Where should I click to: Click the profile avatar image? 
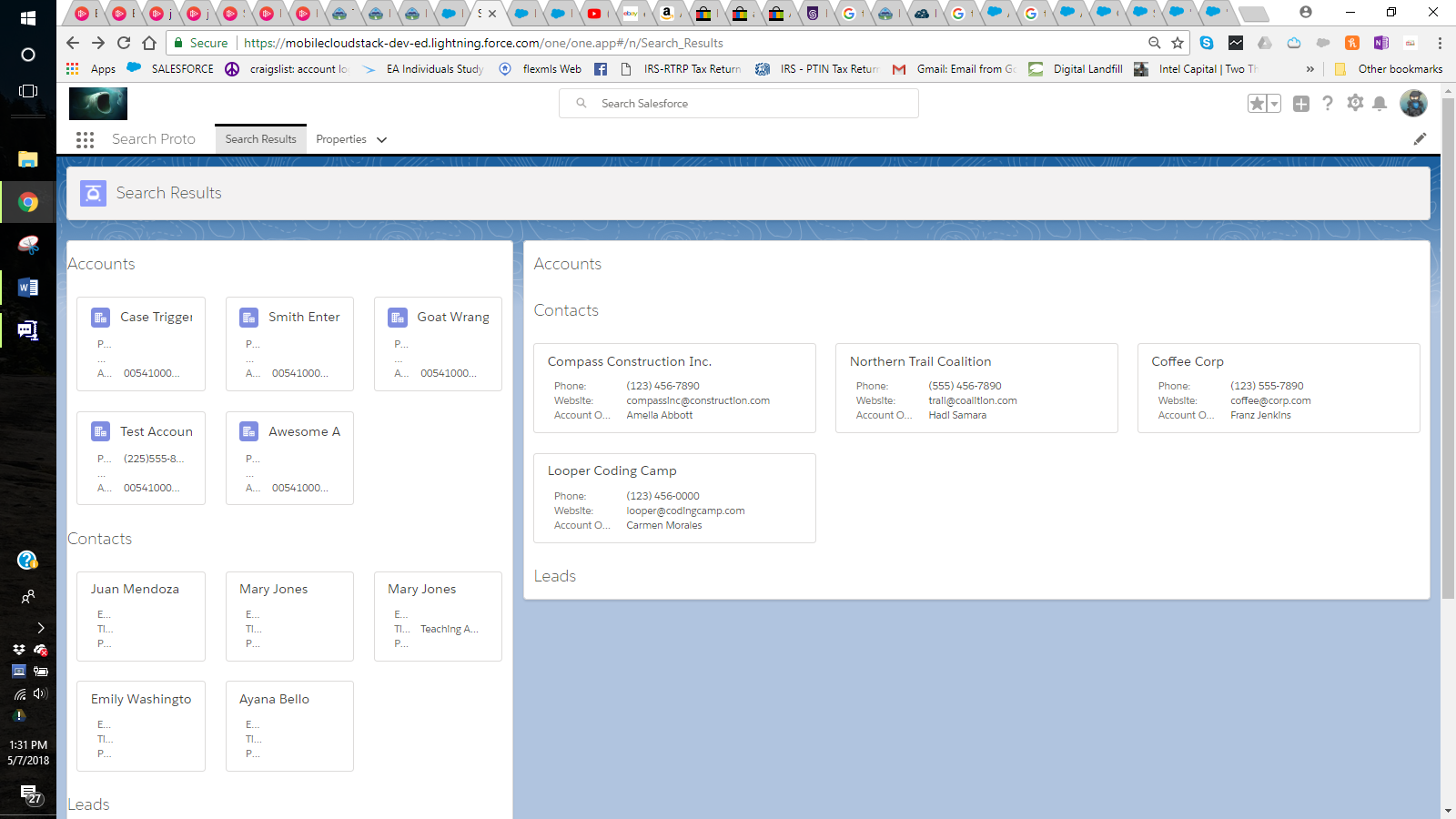(1413, 104)
